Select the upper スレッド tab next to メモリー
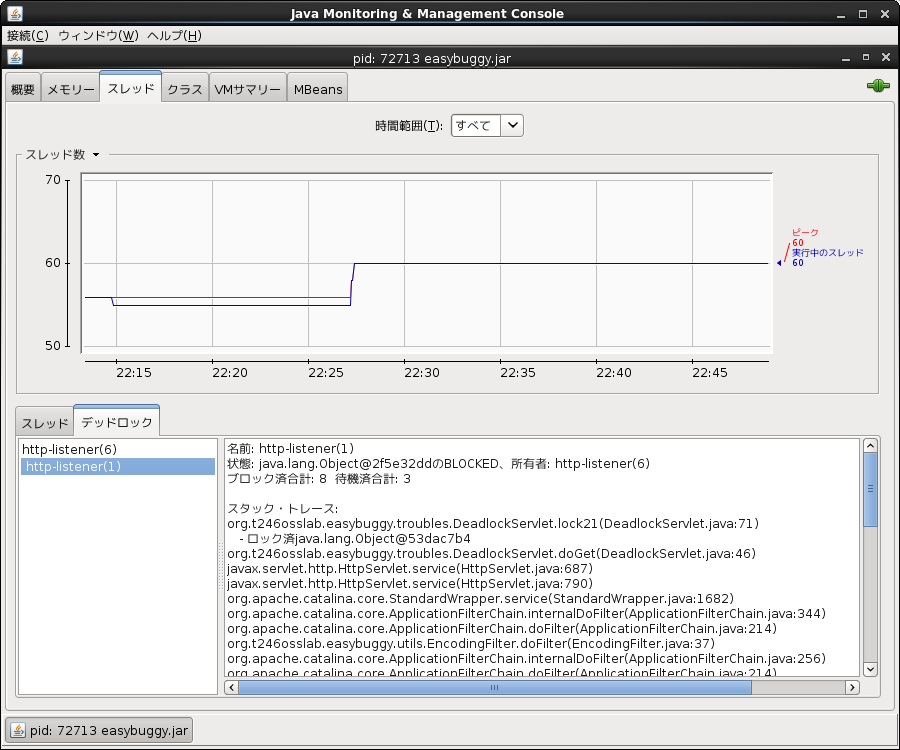Viewport: 900px width, 750px height. click(x=131, y=88)
